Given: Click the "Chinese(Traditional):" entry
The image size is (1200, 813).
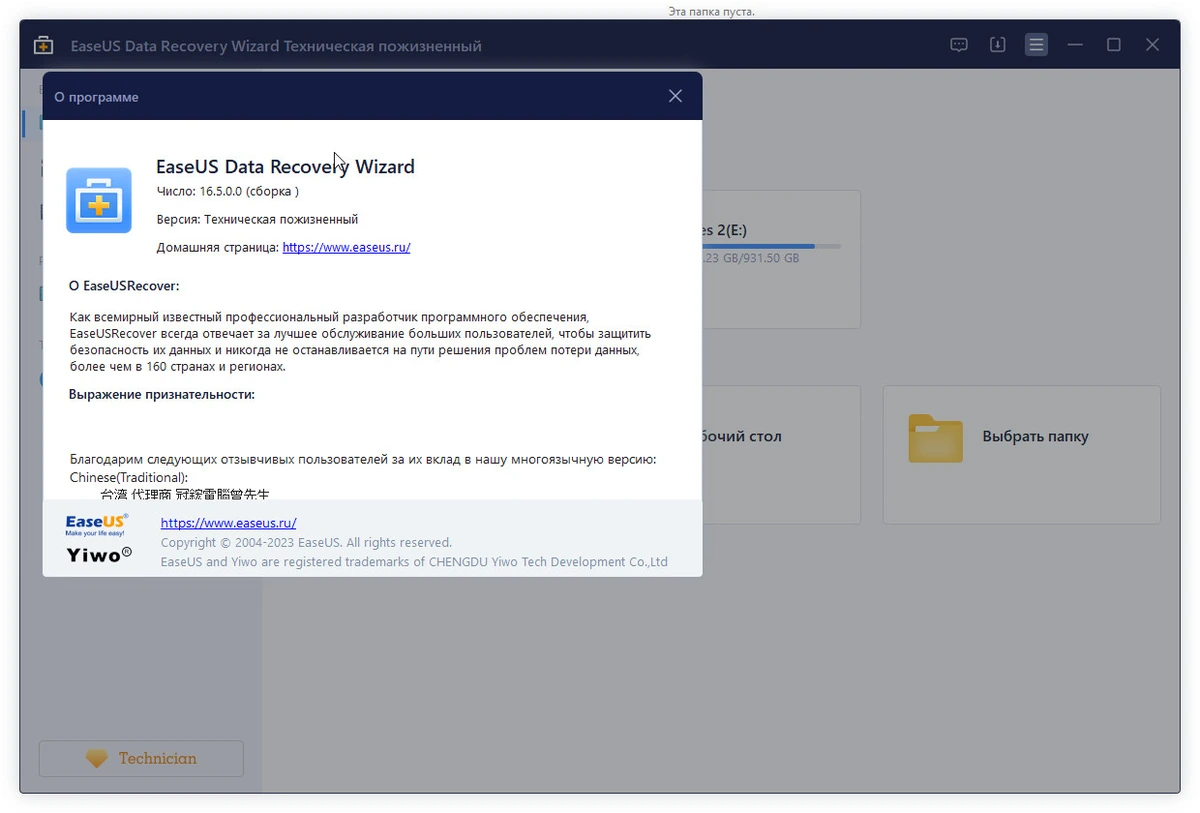Looking at the screenshot, I should tap(128, 478).
